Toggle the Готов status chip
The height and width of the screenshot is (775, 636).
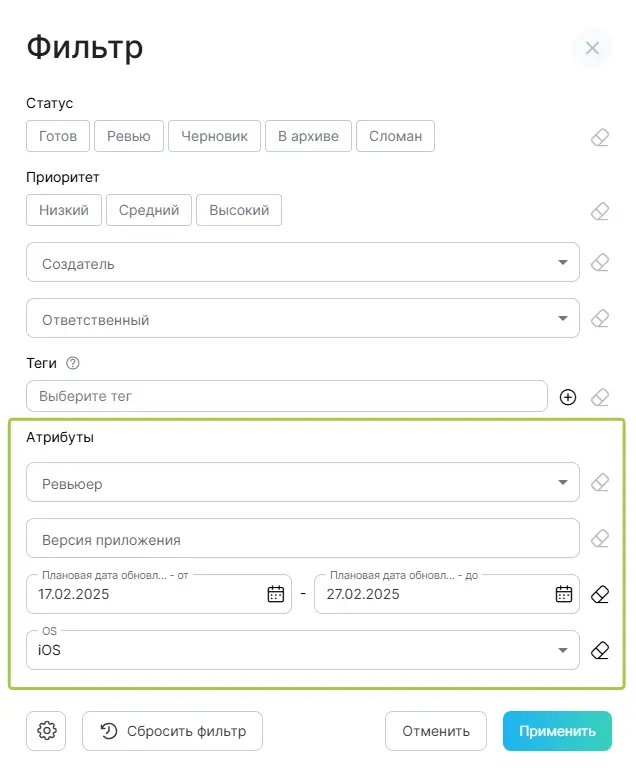tap(58, 136)
